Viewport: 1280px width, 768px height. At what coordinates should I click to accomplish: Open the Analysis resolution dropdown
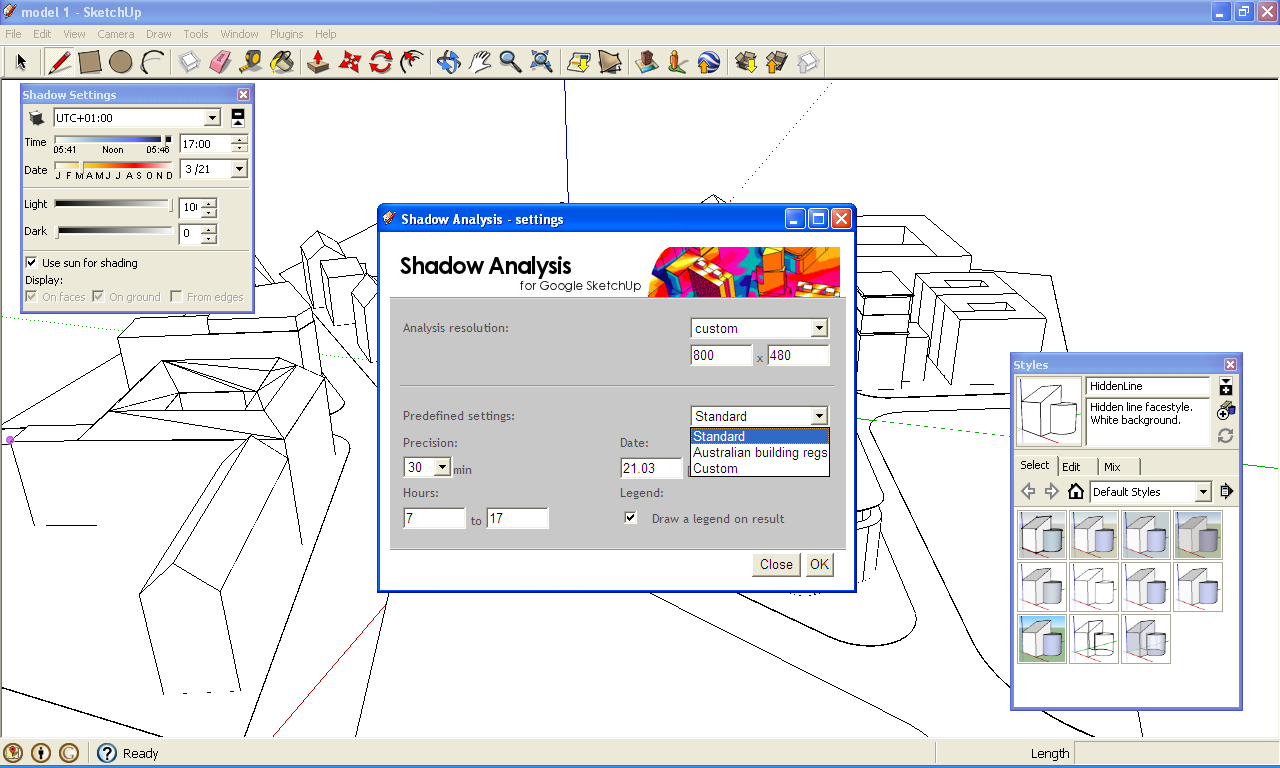tap(820, 327)
